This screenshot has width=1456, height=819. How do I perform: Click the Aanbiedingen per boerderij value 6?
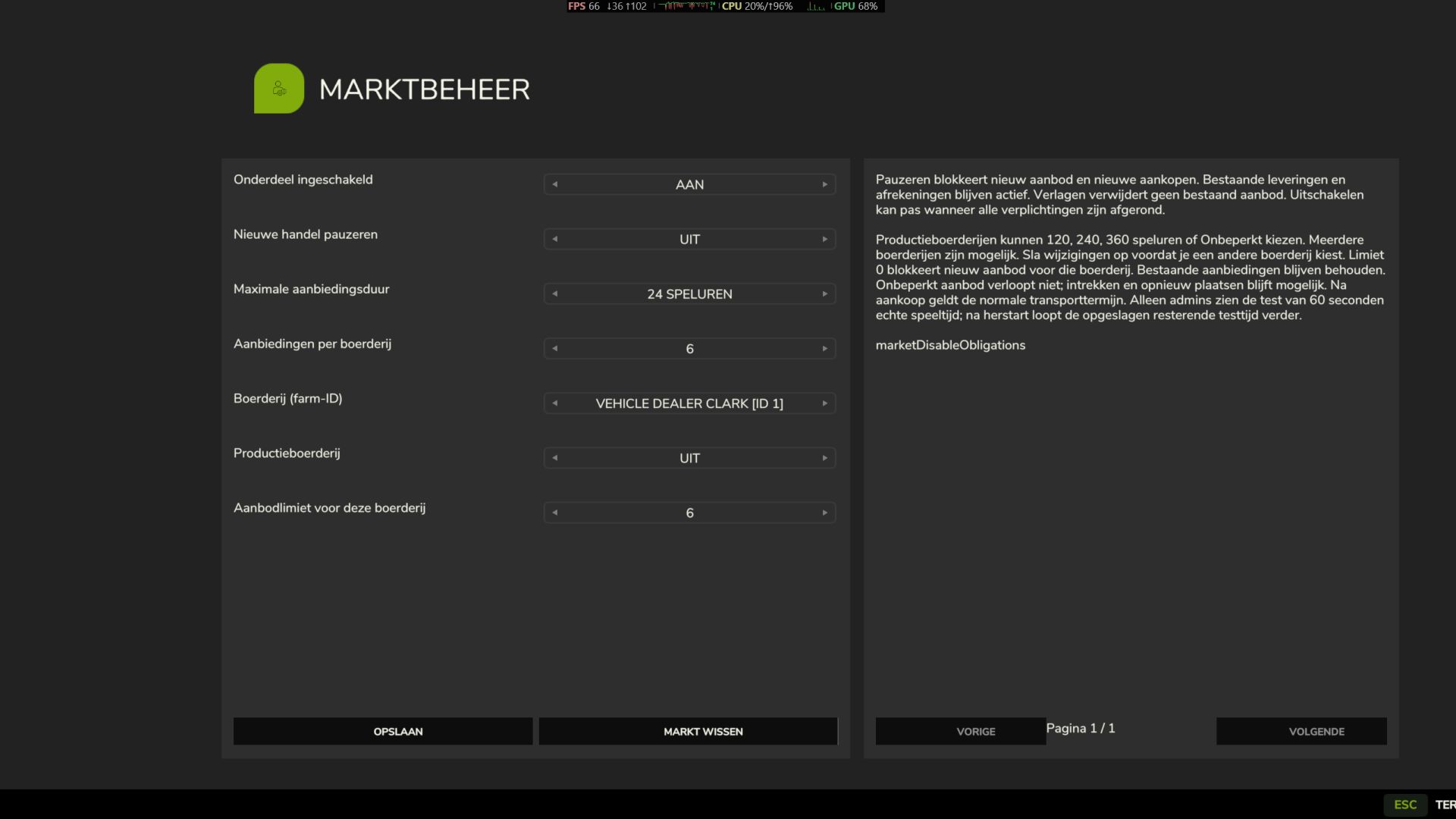click(x=690, y=348)
